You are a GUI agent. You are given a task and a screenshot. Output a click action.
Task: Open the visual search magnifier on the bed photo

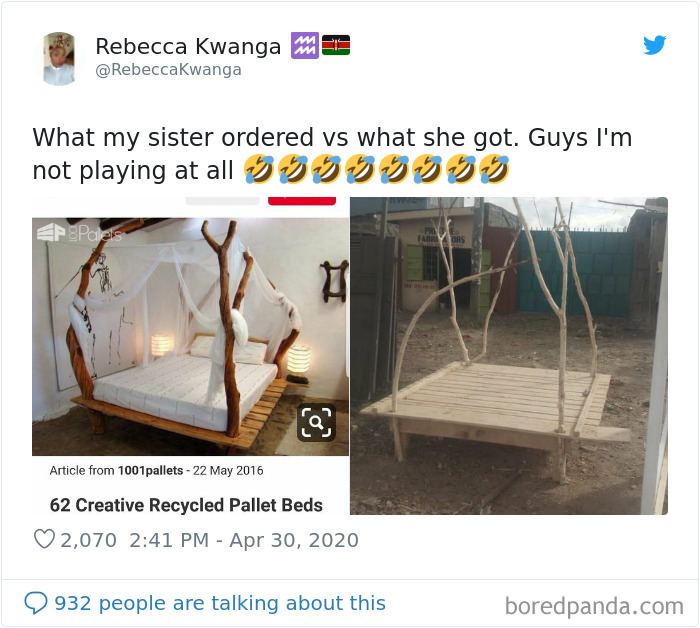[316, 422]
